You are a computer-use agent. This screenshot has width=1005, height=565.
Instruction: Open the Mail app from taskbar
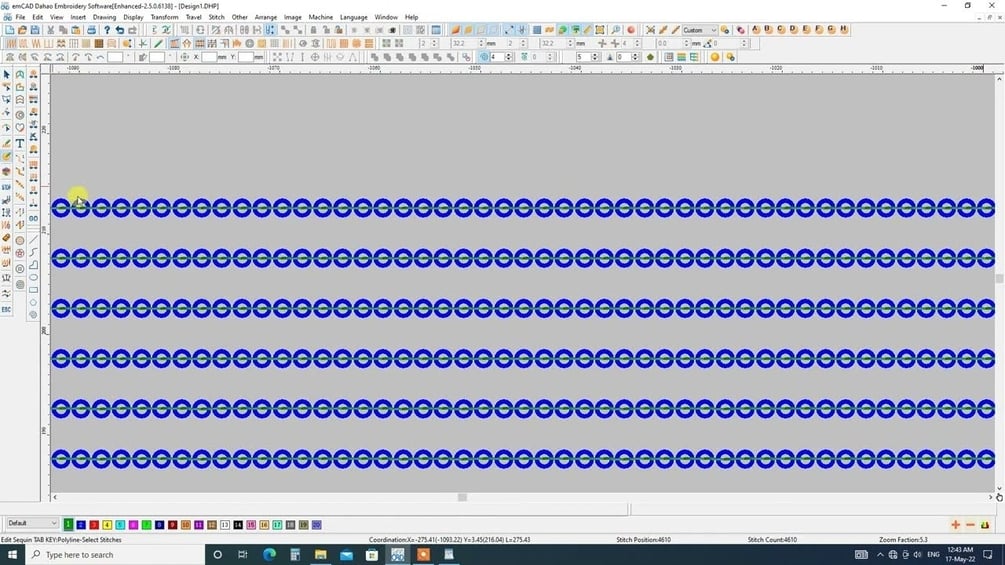[x=346, y=554]
